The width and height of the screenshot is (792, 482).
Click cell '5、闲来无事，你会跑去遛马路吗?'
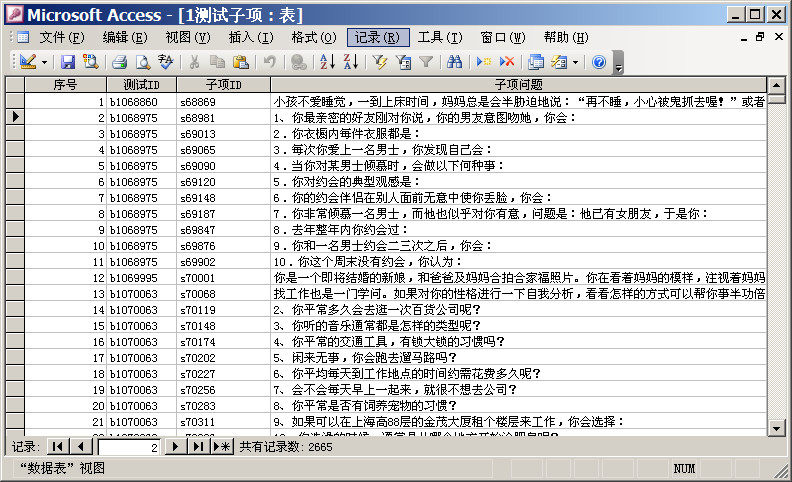(x=519, y=358)
